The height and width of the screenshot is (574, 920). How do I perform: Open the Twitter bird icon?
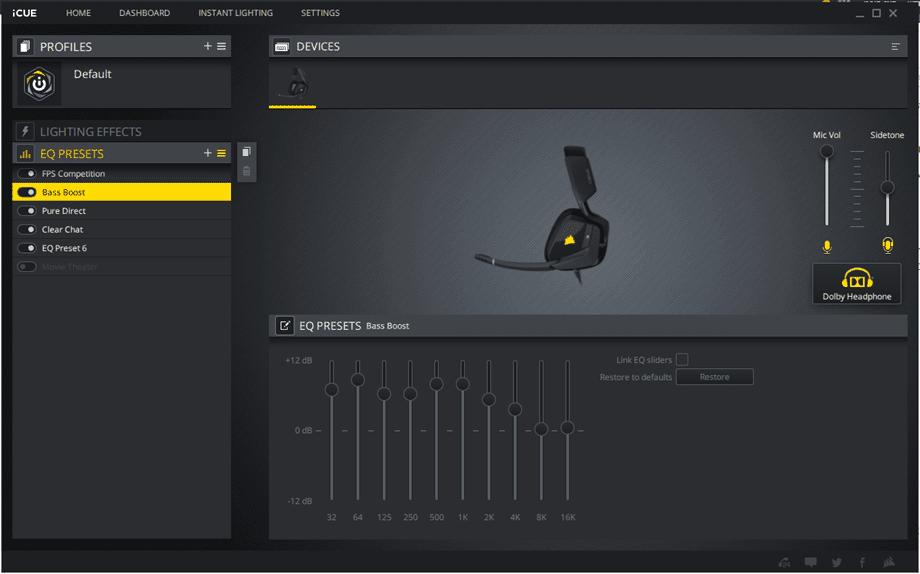[x=836, y=562]
